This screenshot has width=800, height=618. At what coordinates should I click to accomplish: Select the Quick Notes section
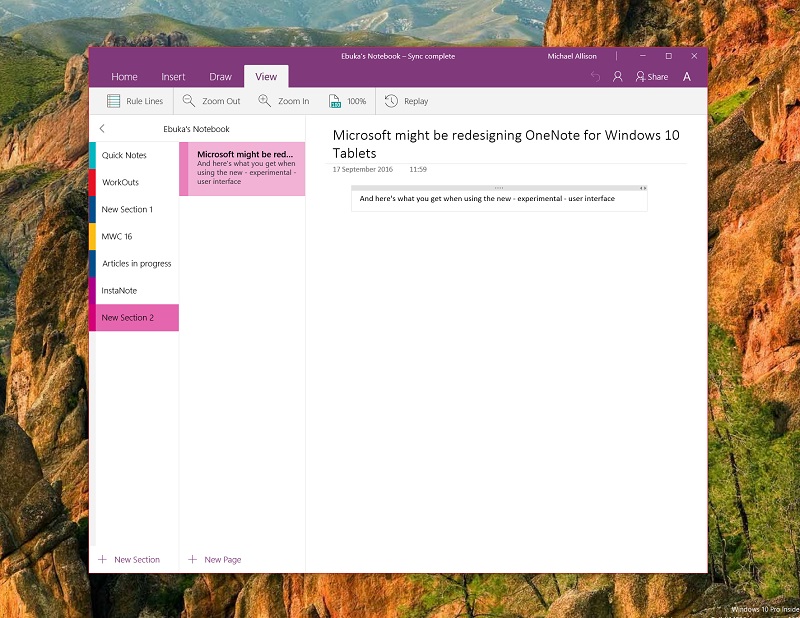[134, 155]
